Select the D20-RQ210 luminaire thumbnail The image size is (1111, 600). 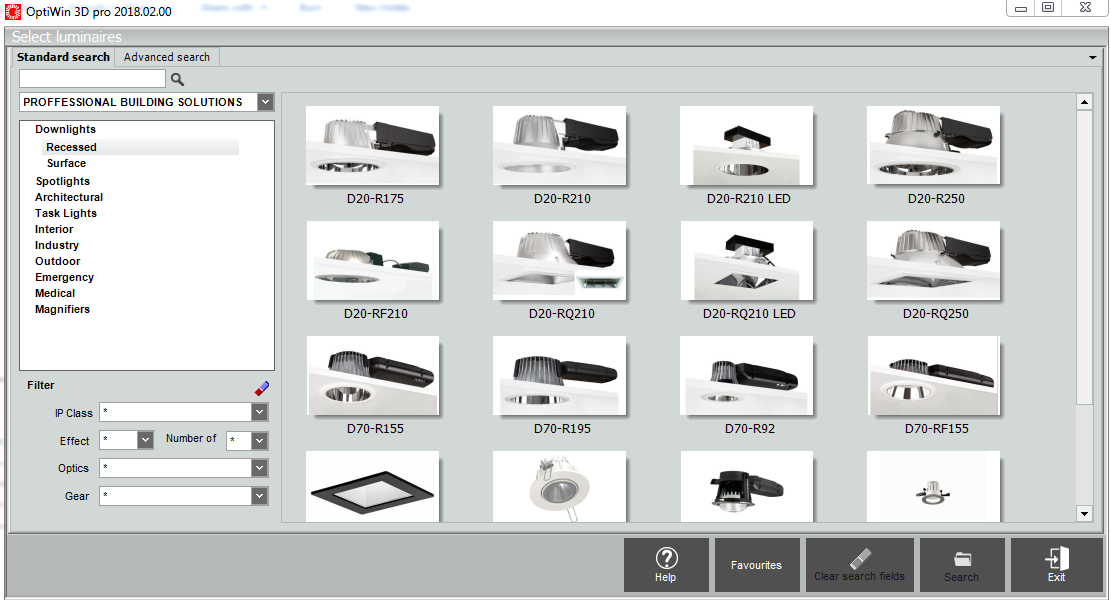click(560, 261)
